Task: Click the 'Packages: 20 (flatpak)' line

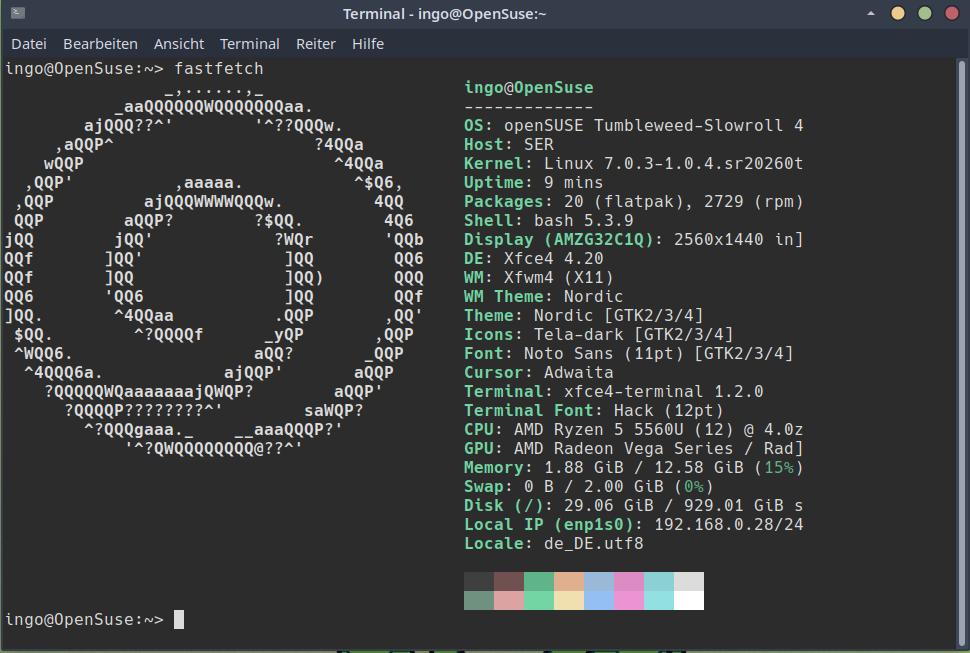Action: point(633,202)
